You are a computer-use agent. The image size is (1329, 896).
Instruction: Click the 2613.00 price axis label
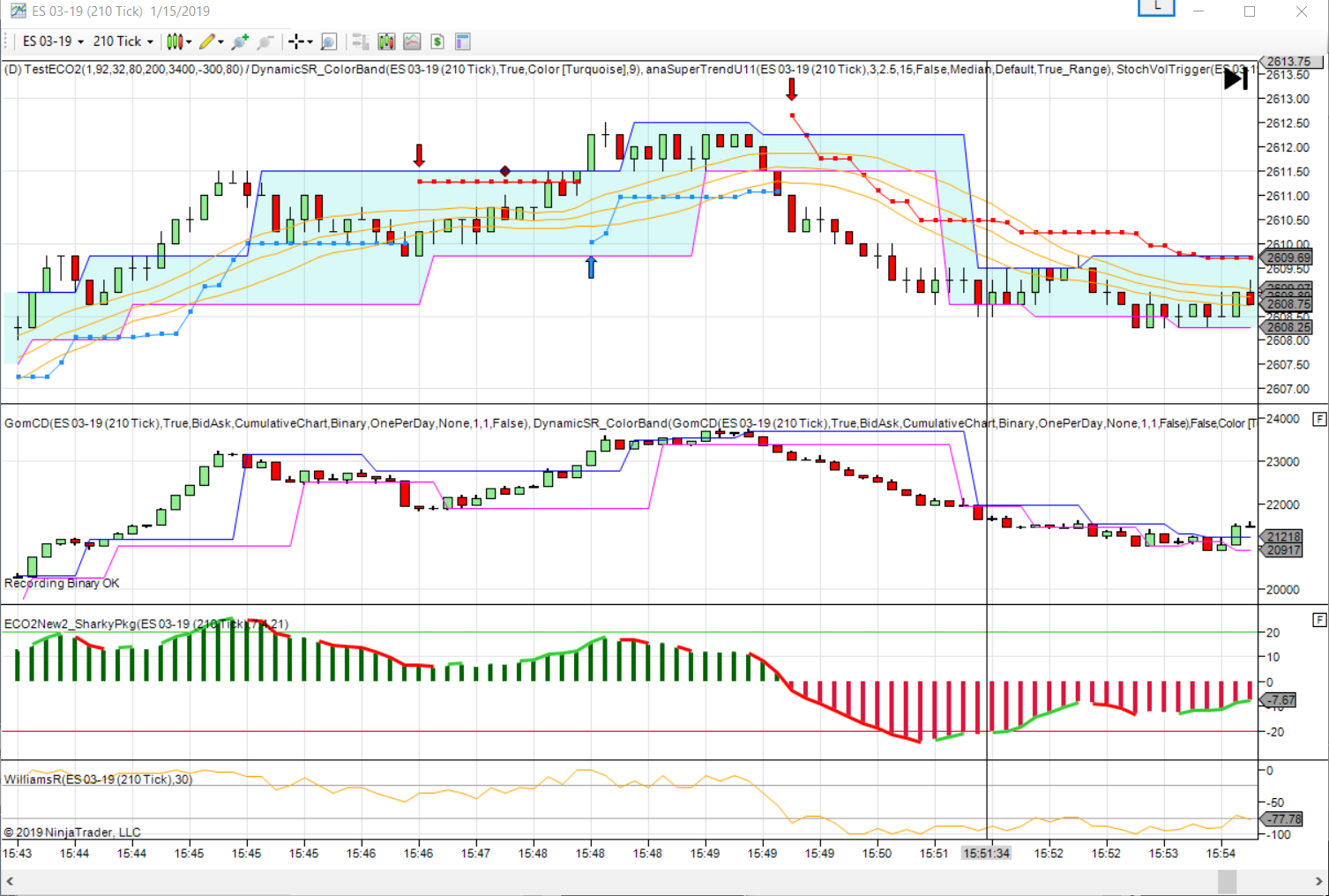[1288, 99]
